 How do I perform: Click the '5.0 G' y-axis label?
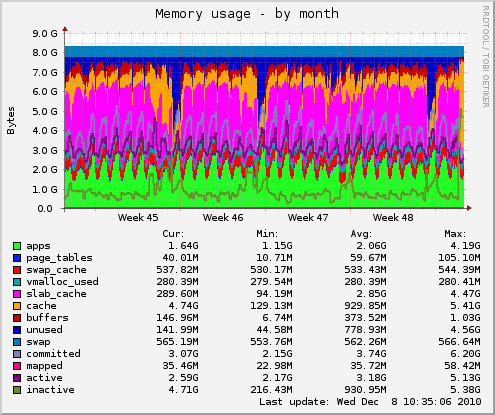[45, 111]
